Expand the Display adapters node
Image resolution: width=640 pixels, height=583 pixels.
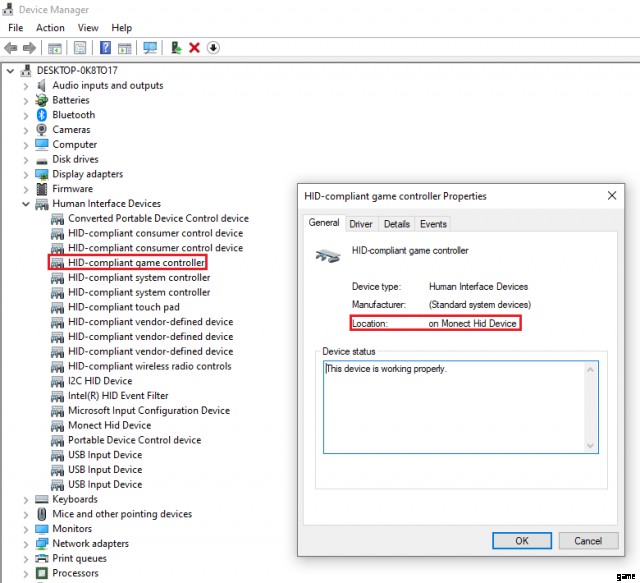pyautogui.click(x=26, y=174)
